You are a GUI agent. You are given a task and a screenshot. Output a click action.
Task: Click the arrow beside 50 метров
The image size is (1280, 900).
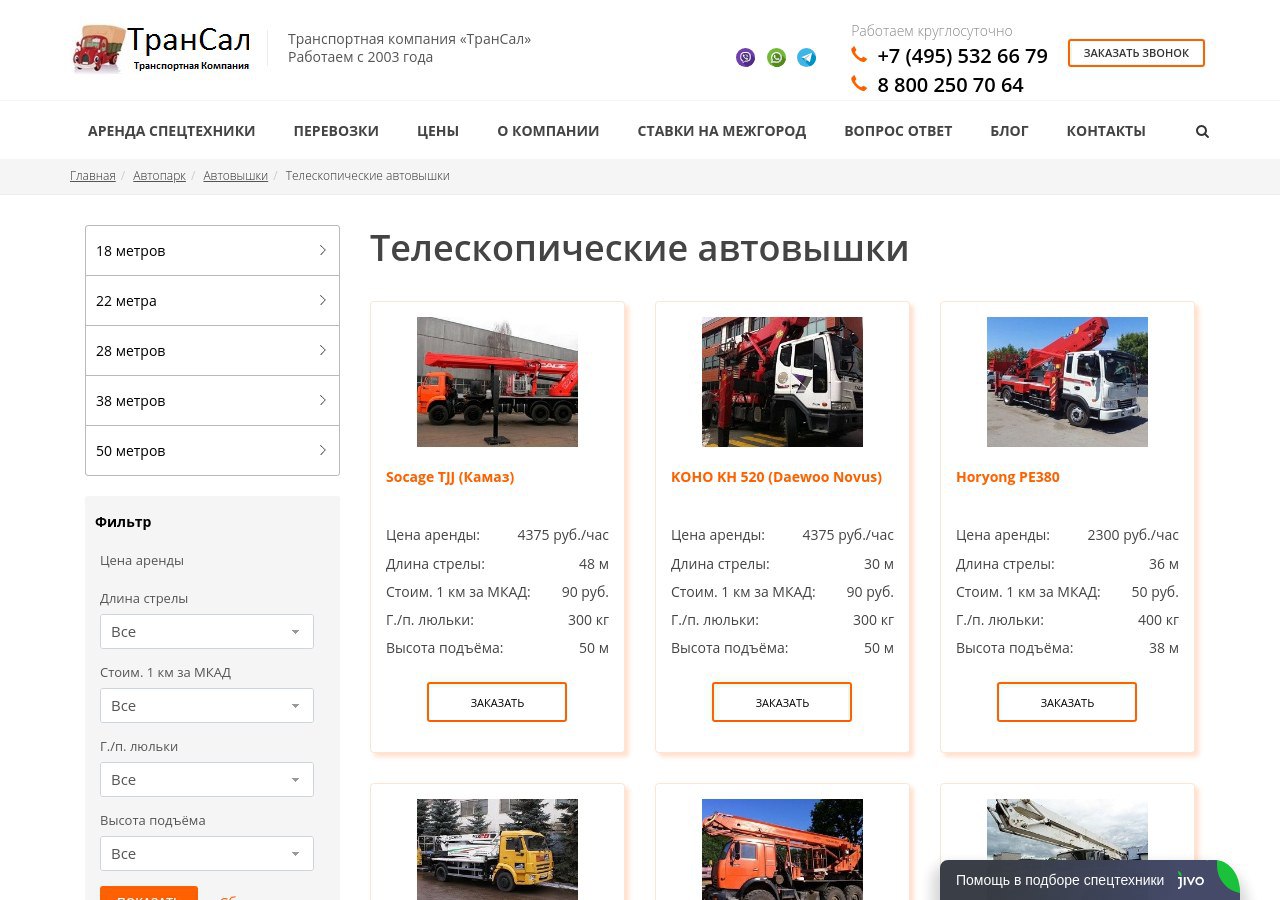point(322,450)
